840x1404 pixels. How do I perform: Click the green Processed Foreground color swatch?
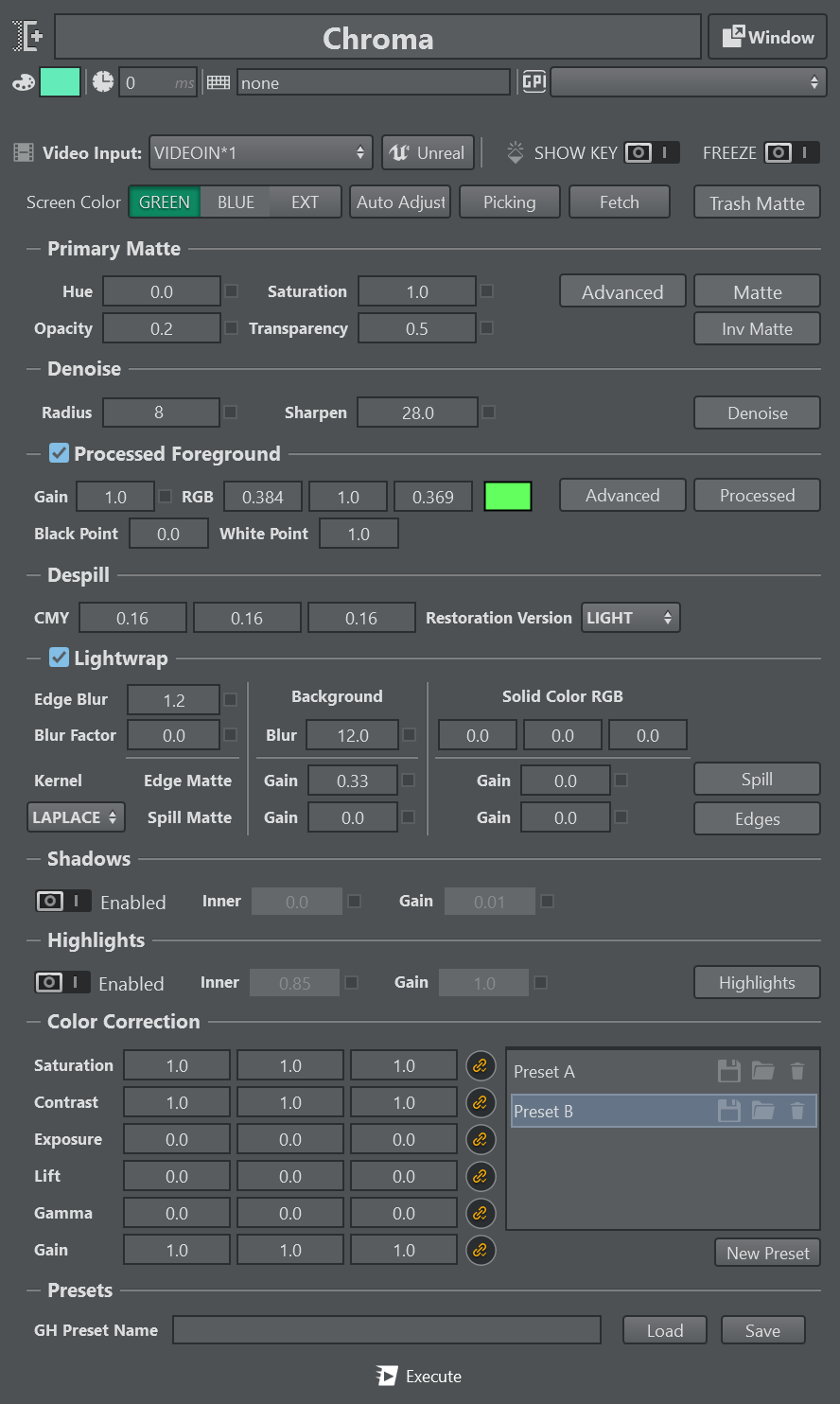(508, 496)
